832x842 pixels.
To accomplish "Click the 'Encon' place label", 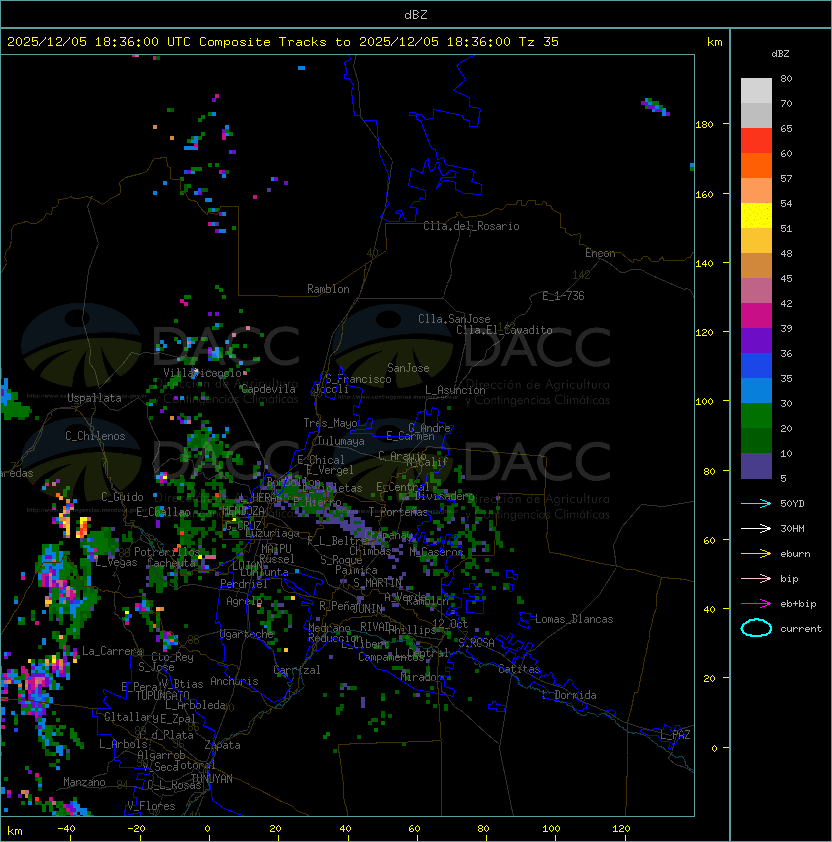I will tap(600, 253).
